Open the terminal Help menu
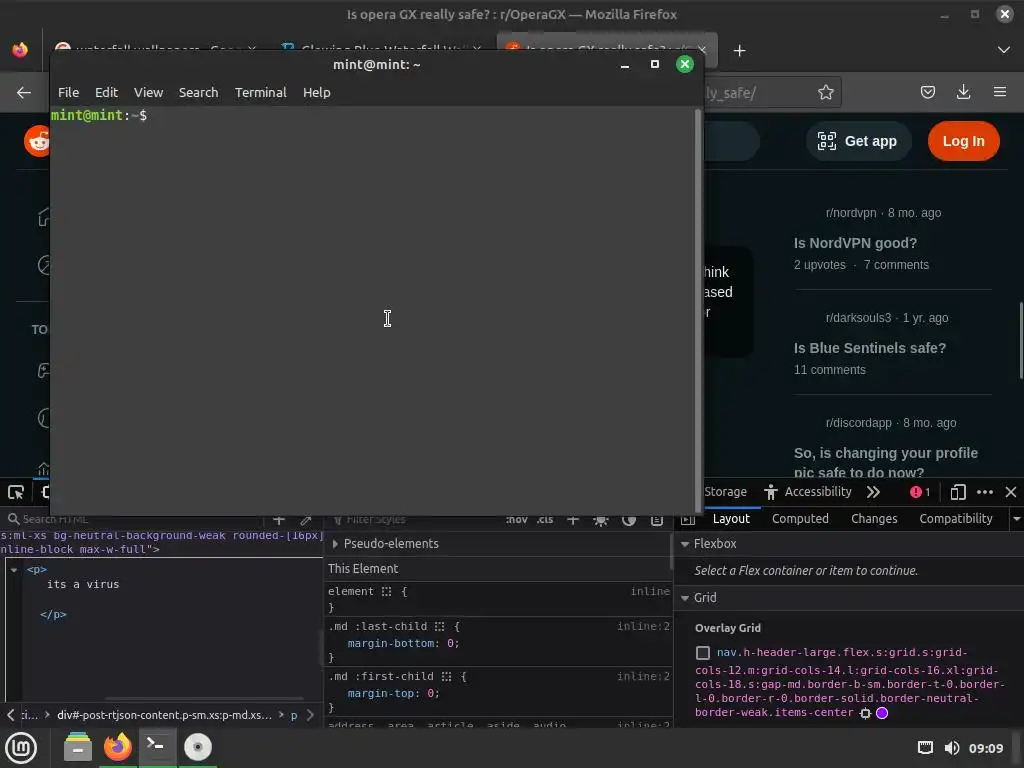Viewport: 1024px width, 768px height. coord(317,92)
